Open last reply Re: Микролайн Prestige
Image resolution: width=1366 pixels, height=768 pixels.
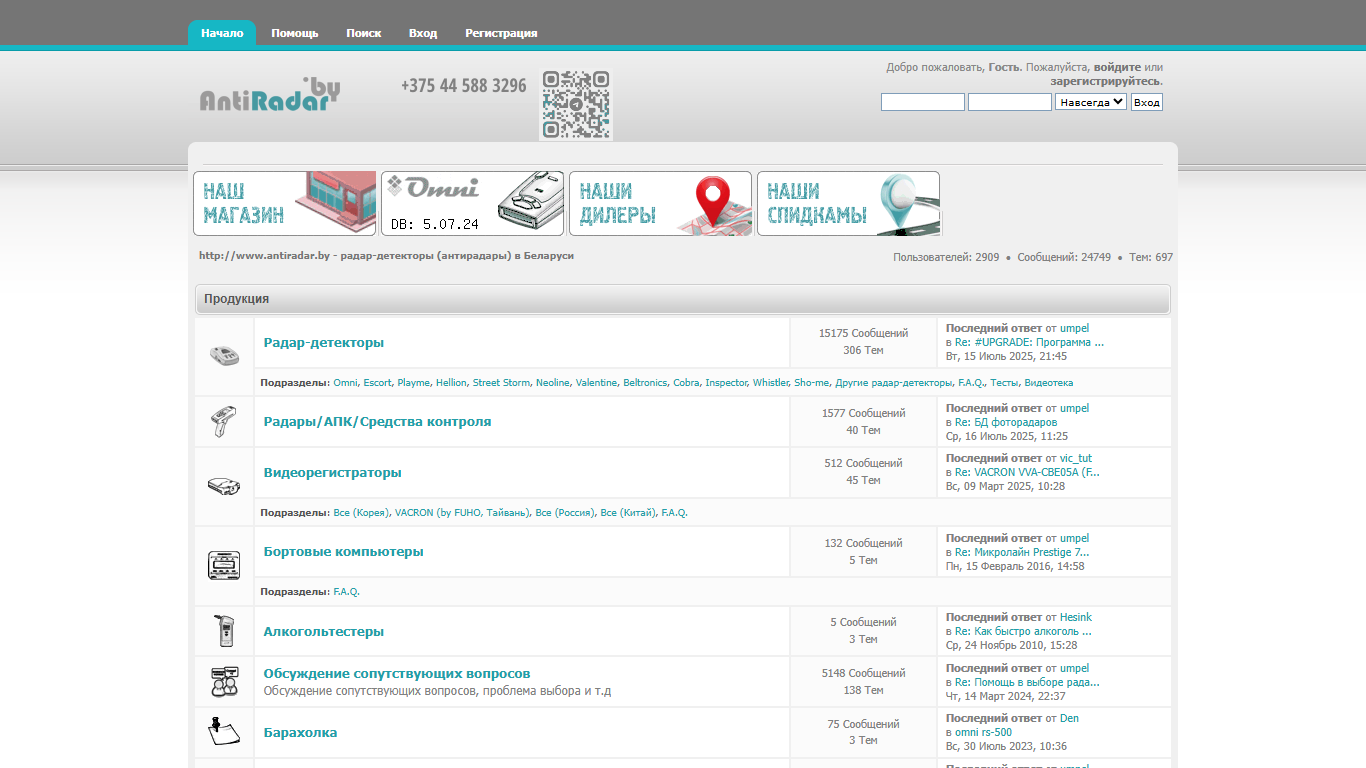pyautogui.click(x=1022, y=552)
